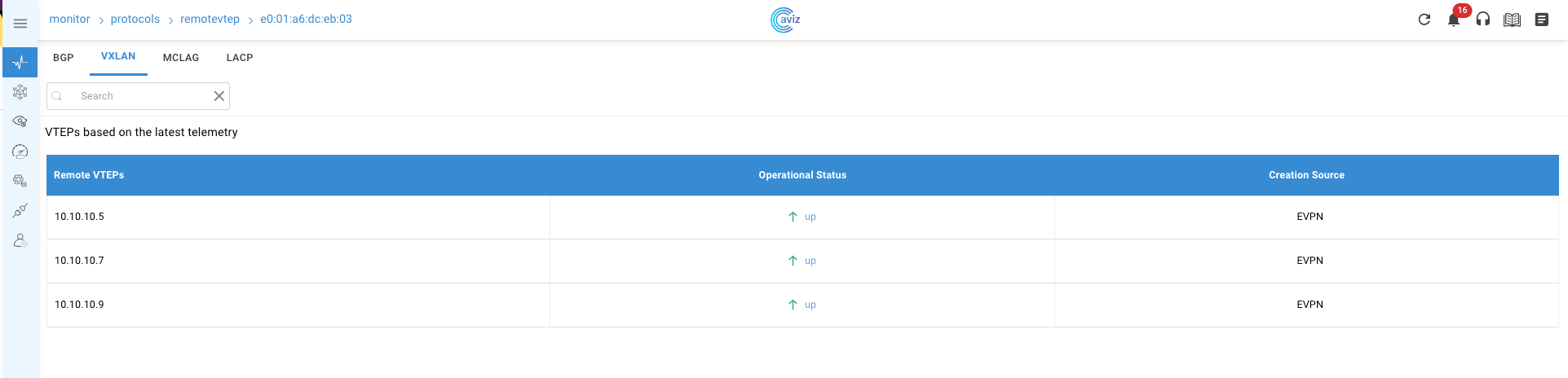This screenshot has width=1568, height=378.
Task: Click the plug connector sidebar icon
Action: pyautogui.click(x=20, y=211)
